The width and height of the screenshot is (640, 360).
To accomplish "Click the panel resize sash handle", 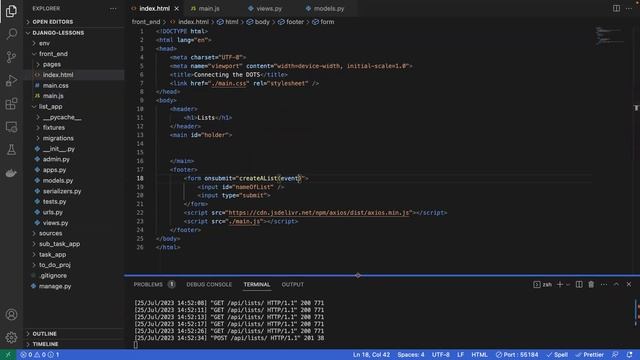I will (x=358, y=276).
